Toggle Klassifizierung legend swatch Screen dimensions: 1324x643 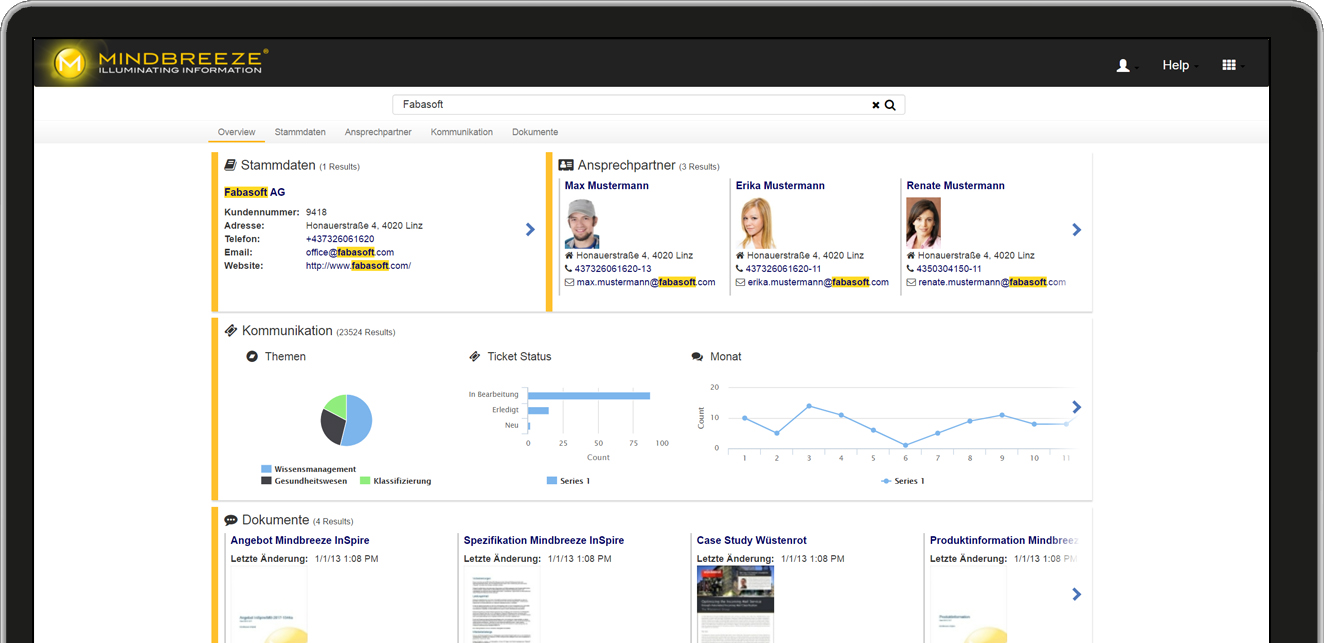point(365,481)
